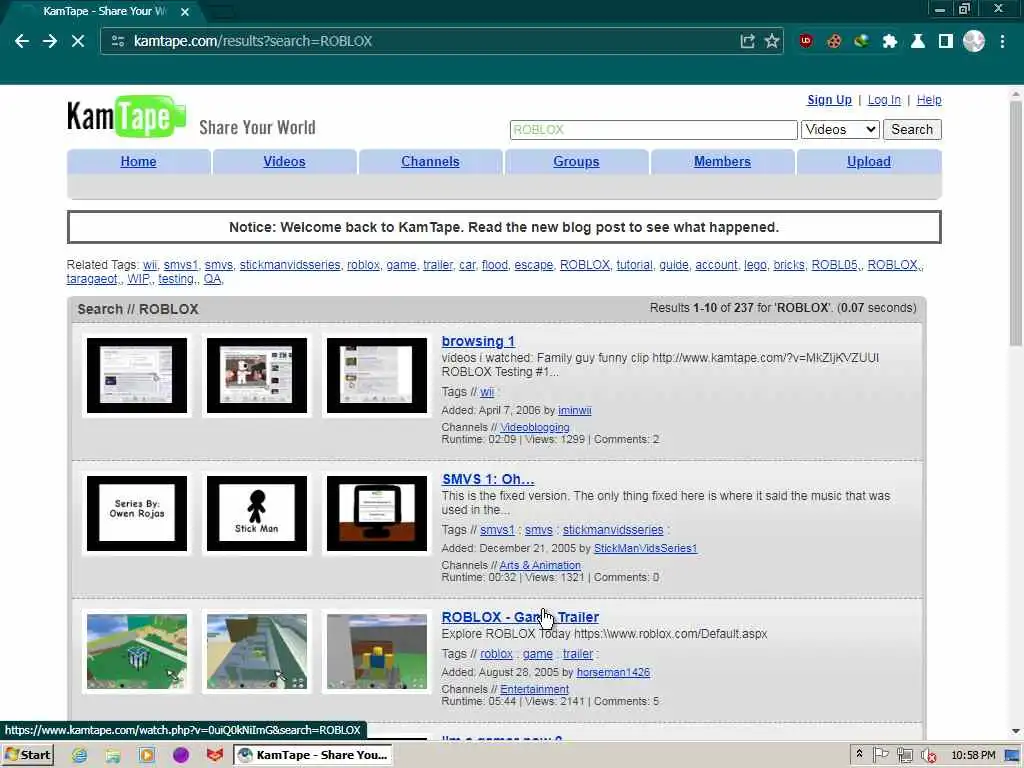Open the Help link
Viewport: 1024px width, 768px height.
[929, 100]
